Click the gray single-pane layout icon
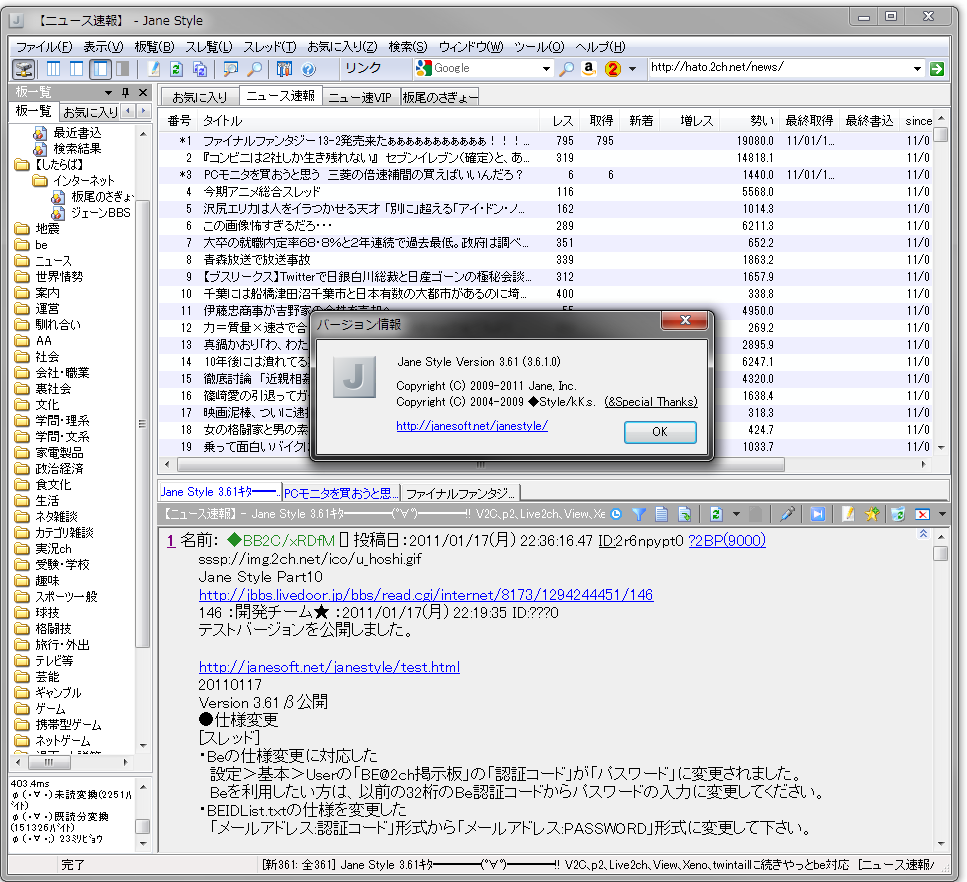Image resolution: width=967 pixels, height=882 pixels. point(123,69)
